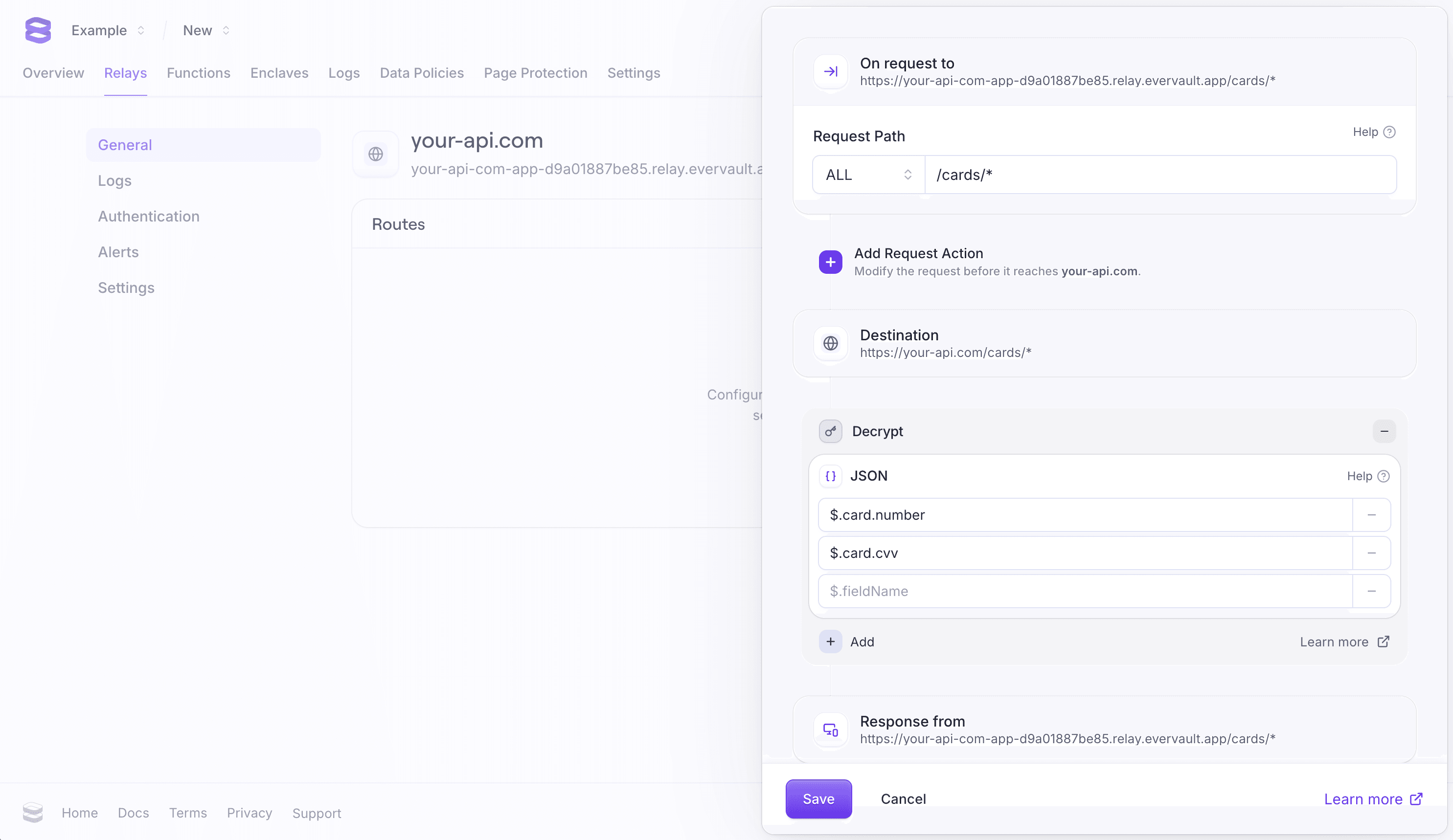
Task: Collapse the Decrypt section with the minus button
Action: coord(1384,431)
